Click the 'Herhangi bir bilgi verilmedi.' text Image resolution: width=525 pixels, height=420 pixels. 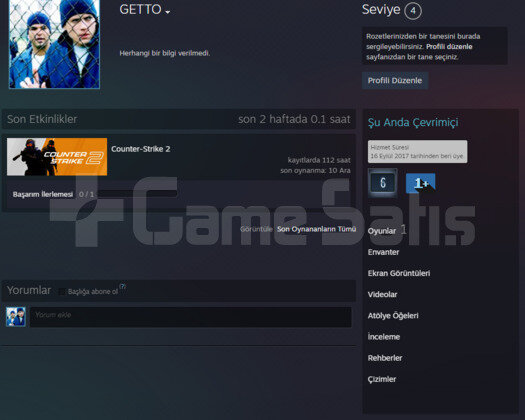coord(165,53)
